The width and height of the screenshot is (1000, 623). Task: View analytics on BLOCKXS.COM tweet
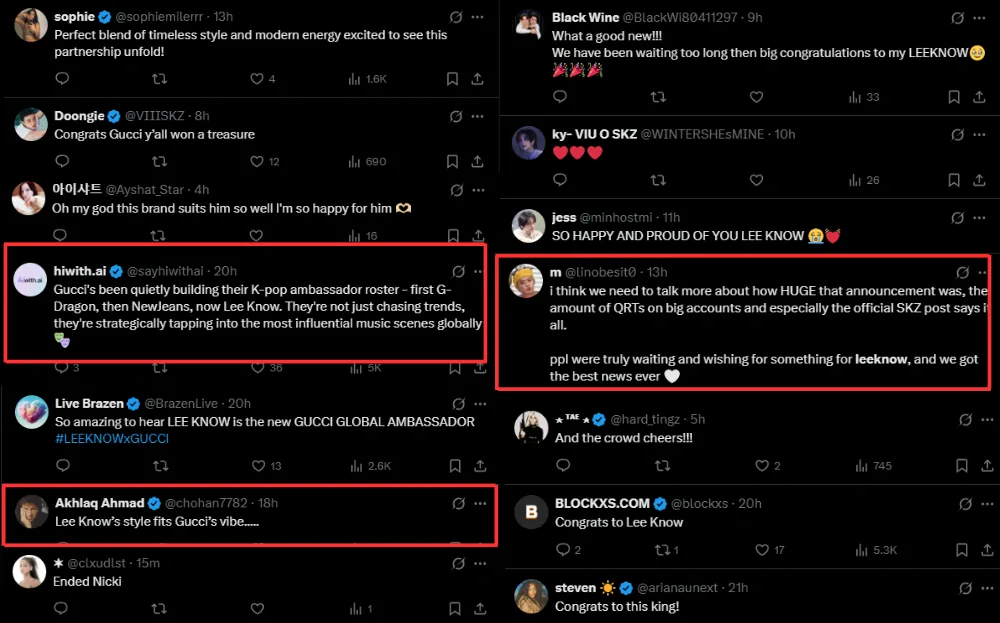click(x=857, y=549)
